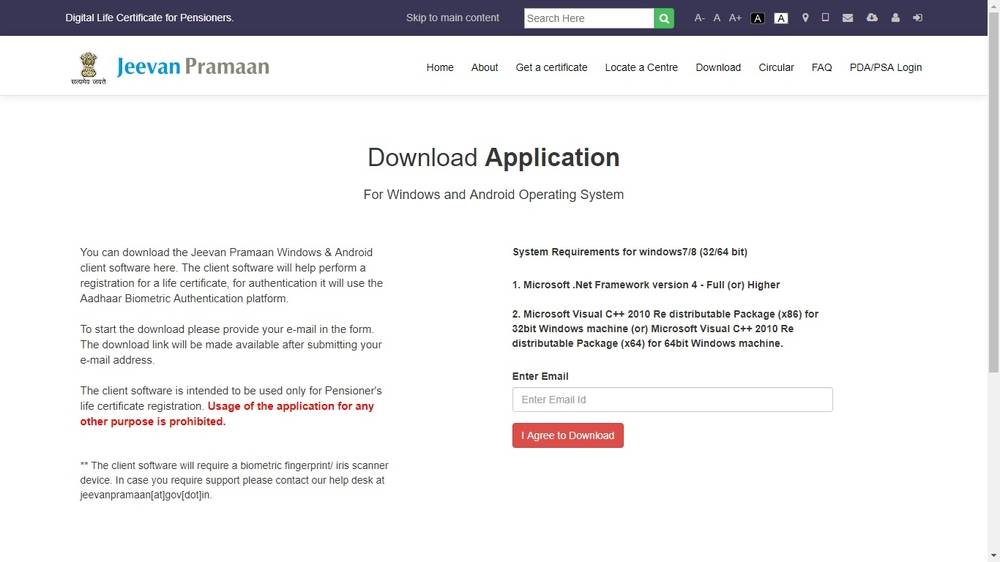Click Skip to main content link
Viewport: 1000px width, 562px height.
click(x=452, y=18)
